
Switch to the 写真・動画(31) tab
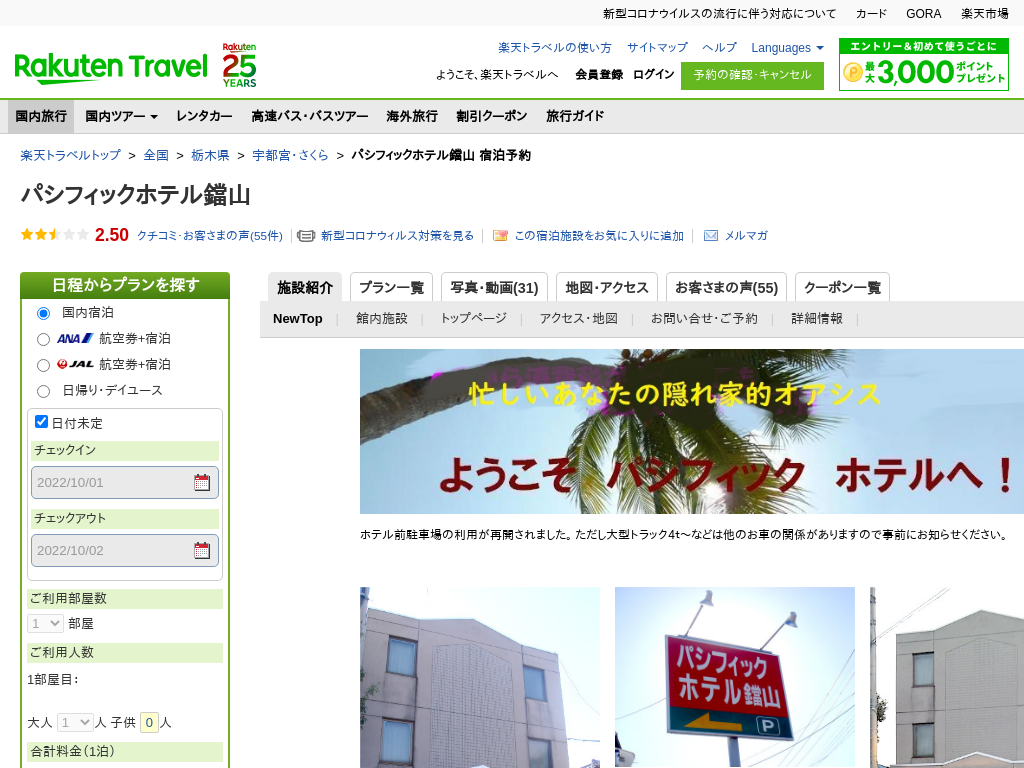pyautogui.click(x=494, y=287)
